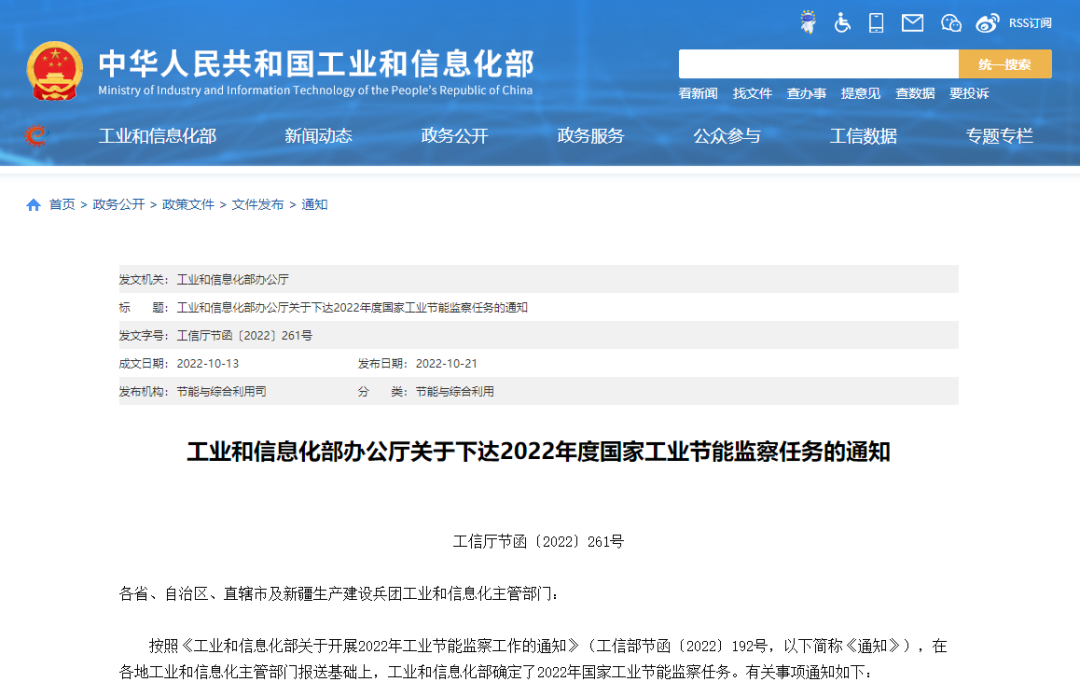This screenshot has height=696, width=1080.
Task: Open the Weibo icon link
Action: pos(987,22)
